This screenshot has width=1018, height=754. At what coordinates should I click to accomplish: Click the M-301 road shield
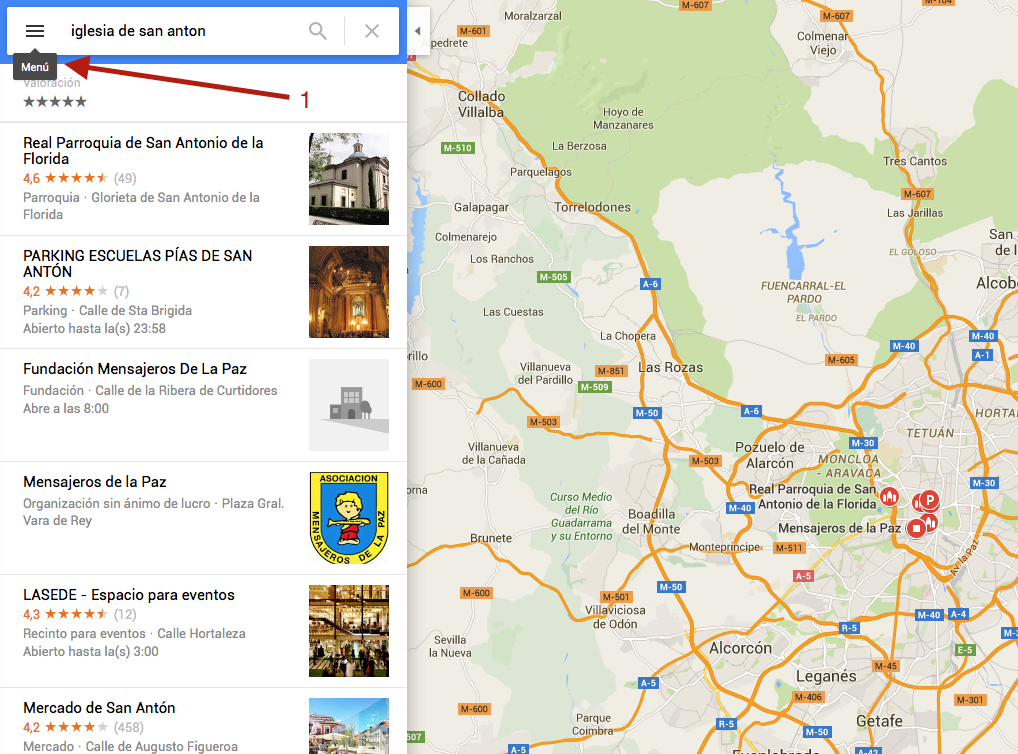tap(970, 699)
